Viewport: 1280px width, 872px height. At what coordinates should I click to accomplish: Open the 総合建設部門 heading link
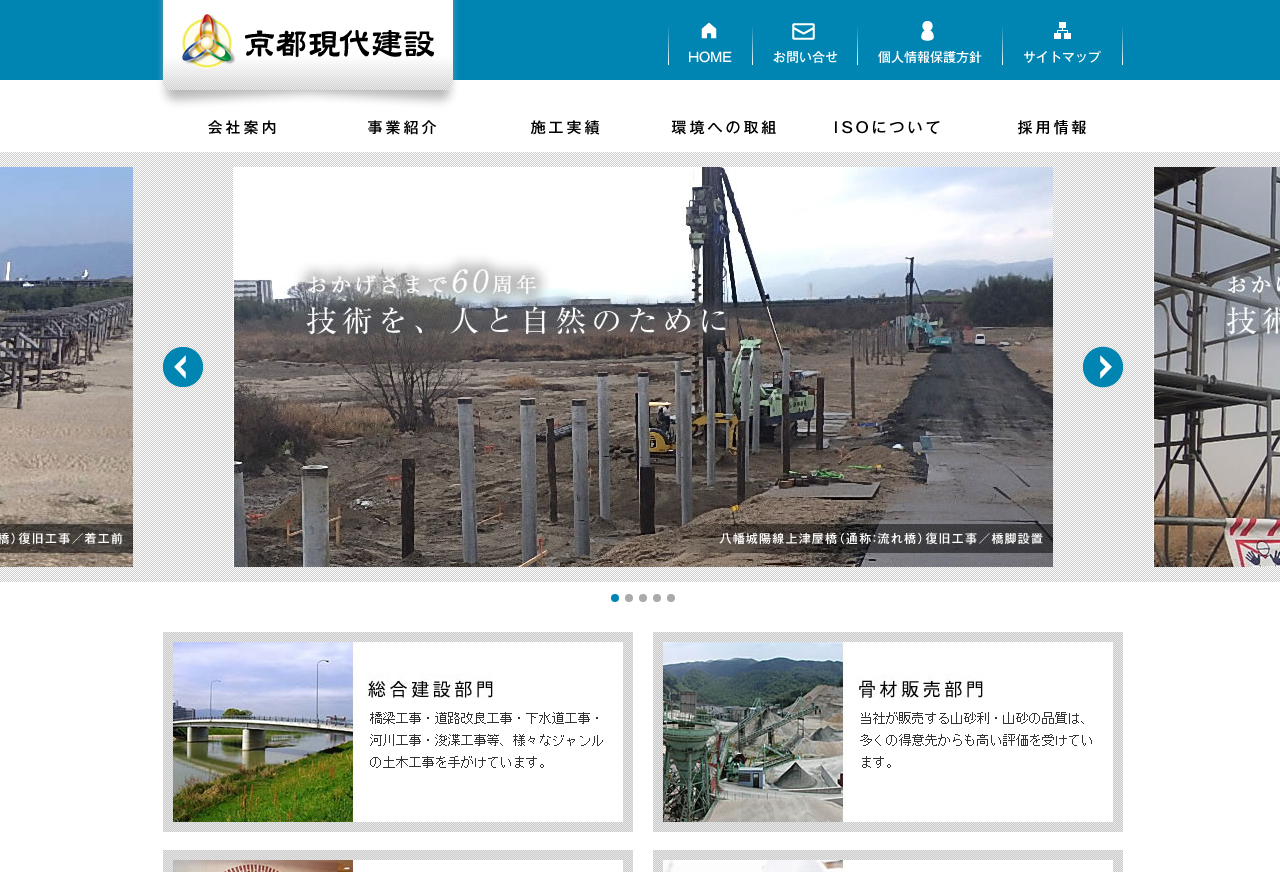coord(431,689)
